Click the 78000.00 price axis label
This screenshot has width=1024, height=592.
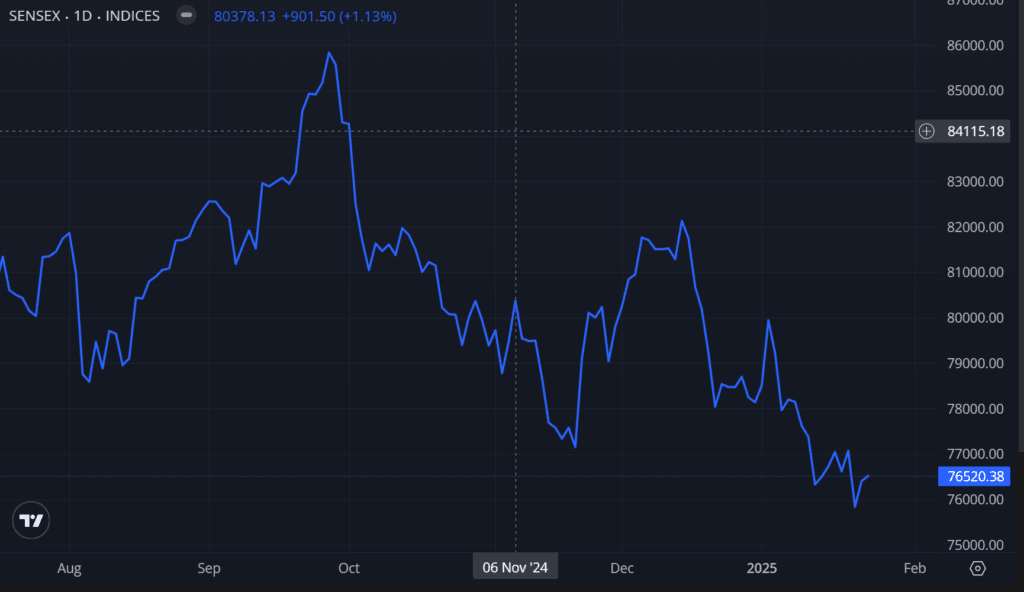975,408
